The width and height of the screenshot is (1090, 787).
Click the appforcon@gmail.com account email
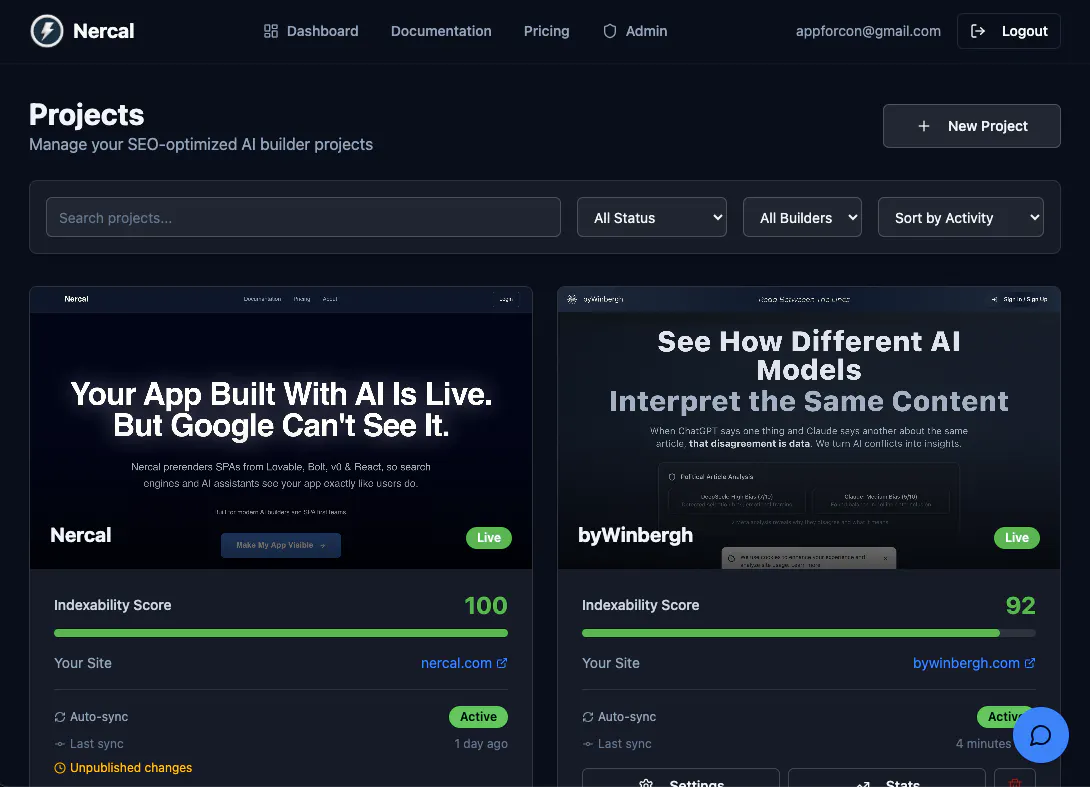(868, 31)
